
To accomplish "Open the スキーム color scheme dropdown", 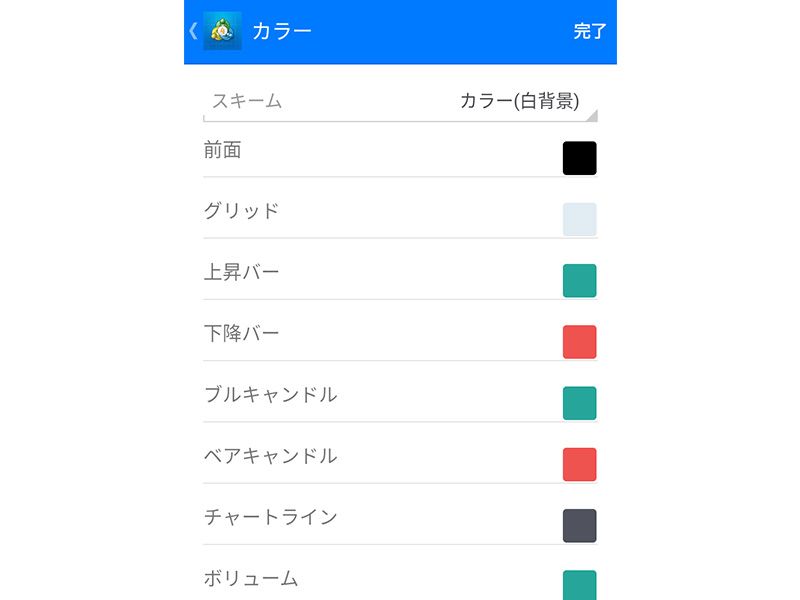I will click(400, 101).
